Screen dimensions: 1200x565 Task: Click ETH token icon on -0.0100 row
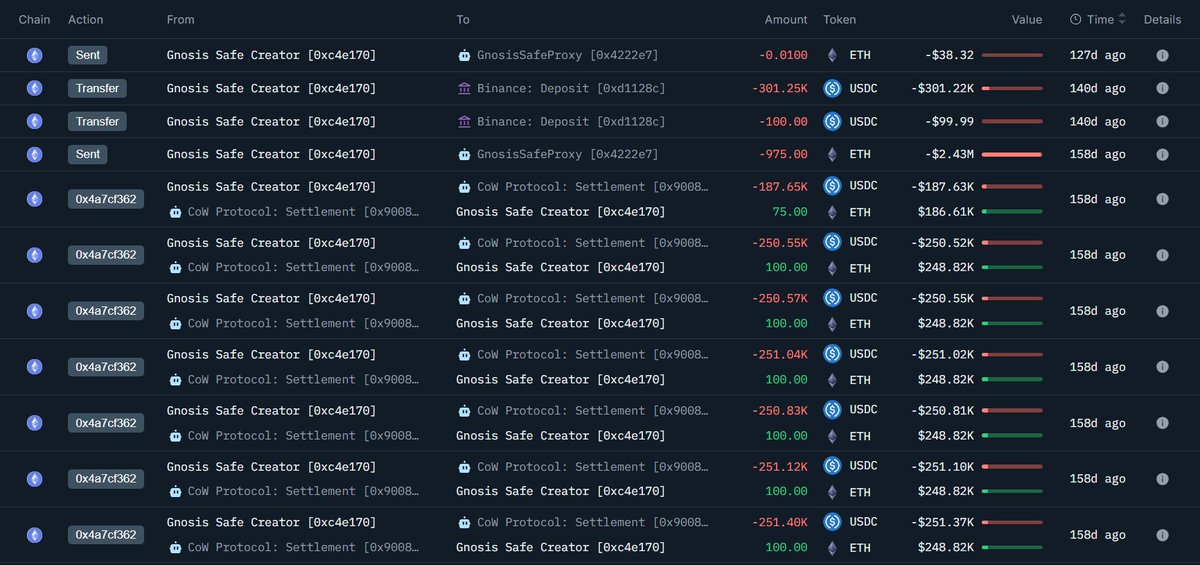pyautogui.click(x=832, y=55)
